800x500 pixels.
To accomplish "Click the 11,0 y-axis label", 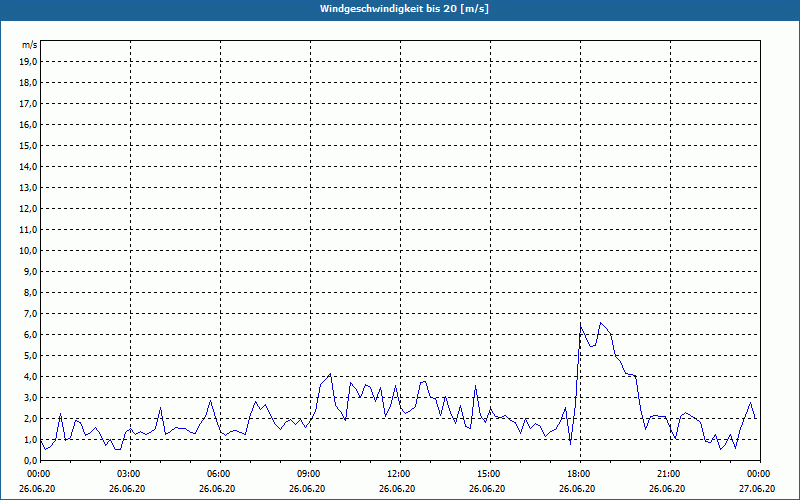I will 28,230.
